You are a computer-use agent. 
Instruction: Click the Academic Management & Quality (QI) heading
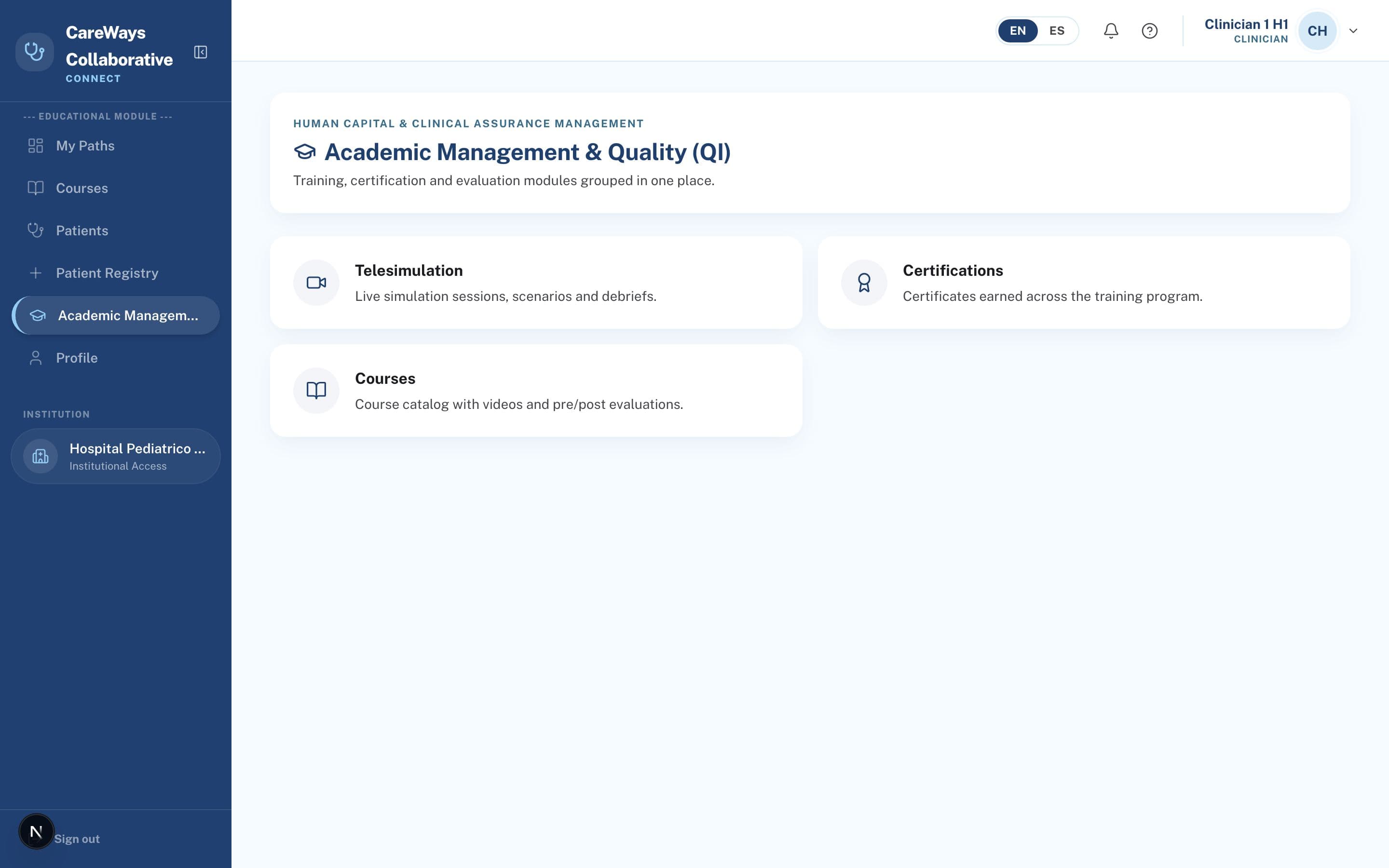pos(527,152)
